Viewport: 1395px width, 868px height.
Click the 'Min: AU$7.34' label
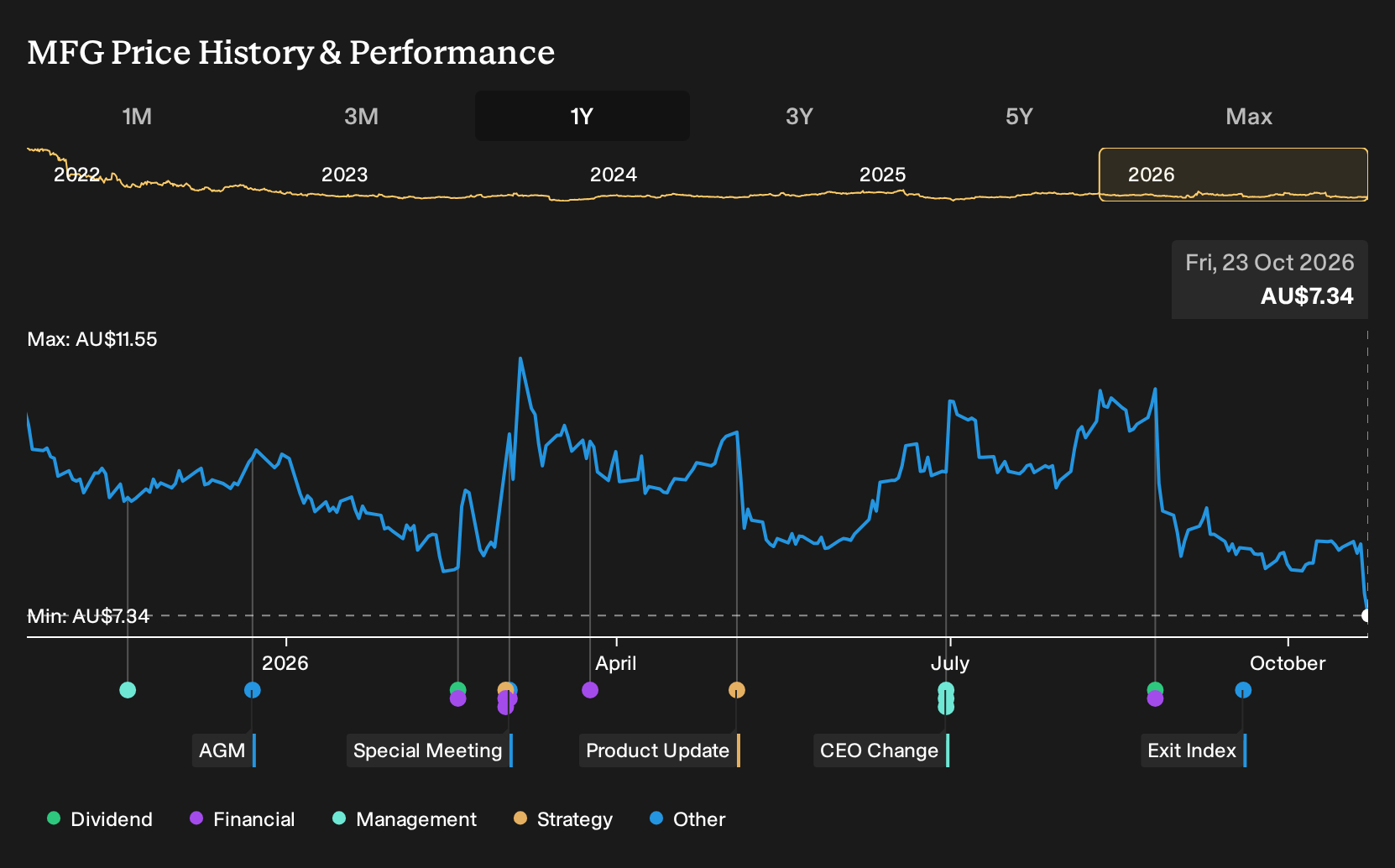click(88, 616)
